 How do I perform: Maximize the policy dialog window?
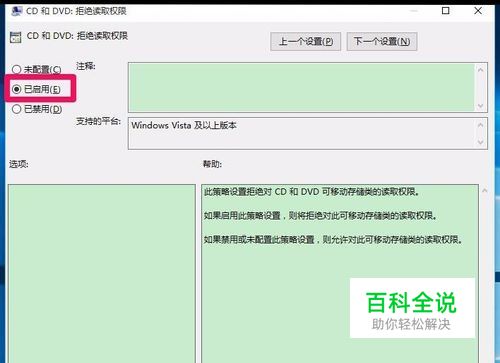[x=445, y=11]
